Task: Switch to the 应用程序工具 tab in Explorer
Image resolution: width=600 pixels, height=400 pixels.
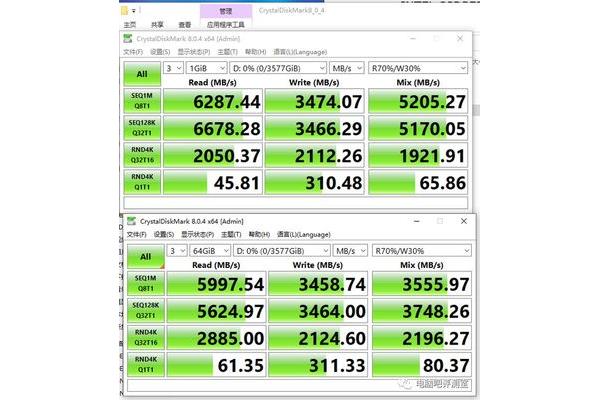Action: click(225, 25)
